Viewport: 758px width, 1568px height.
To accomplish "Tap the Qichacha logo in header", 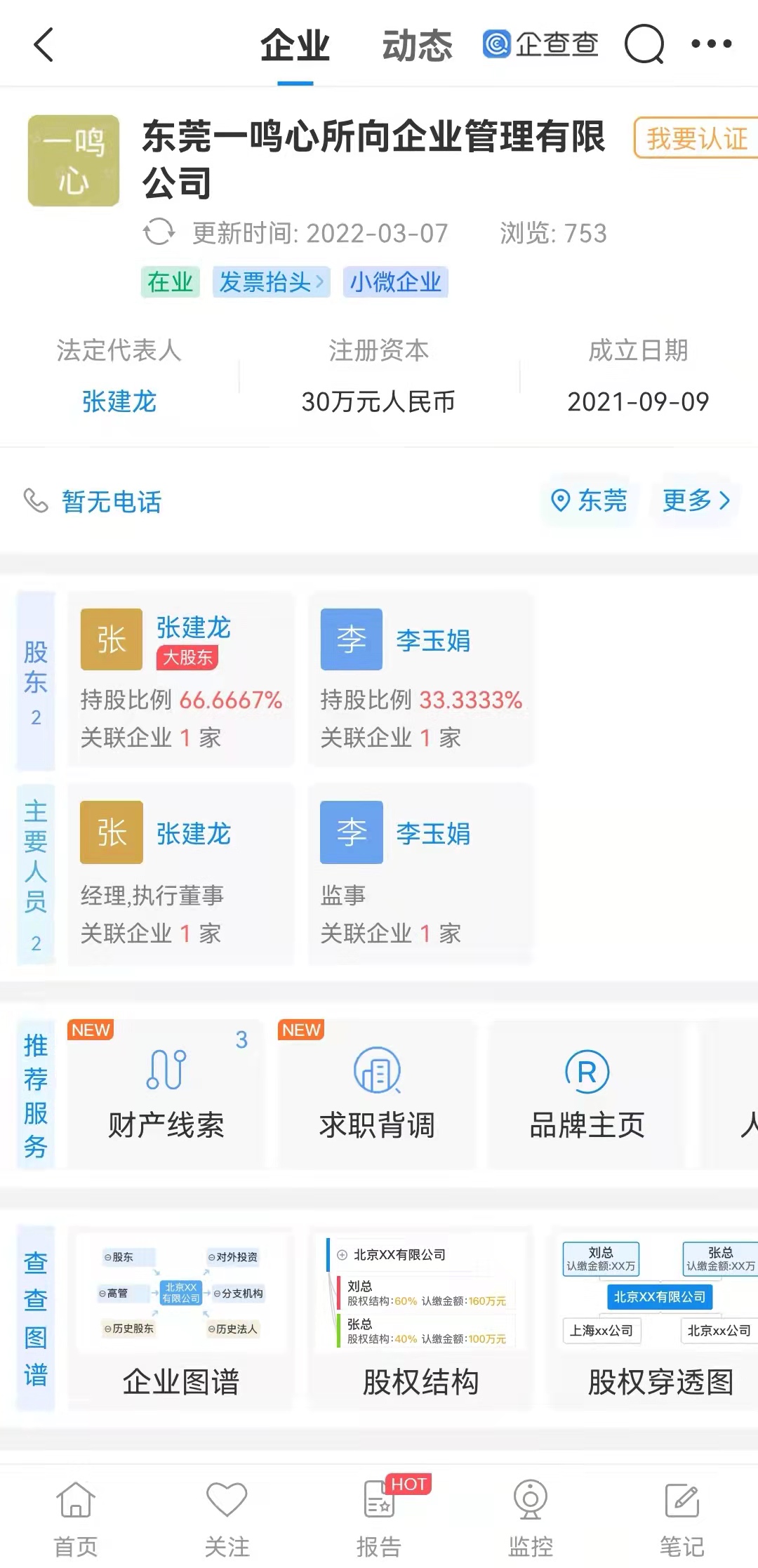I will click(x=540, y=44).
